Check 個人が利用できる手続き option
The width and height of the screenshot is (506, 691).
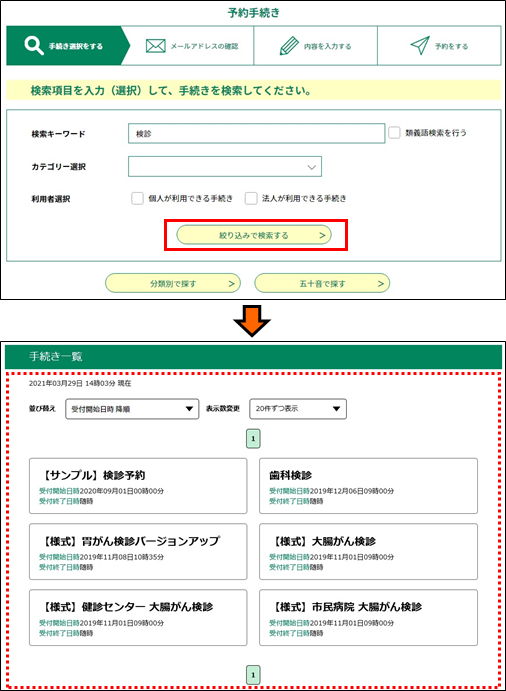(138, 198)
